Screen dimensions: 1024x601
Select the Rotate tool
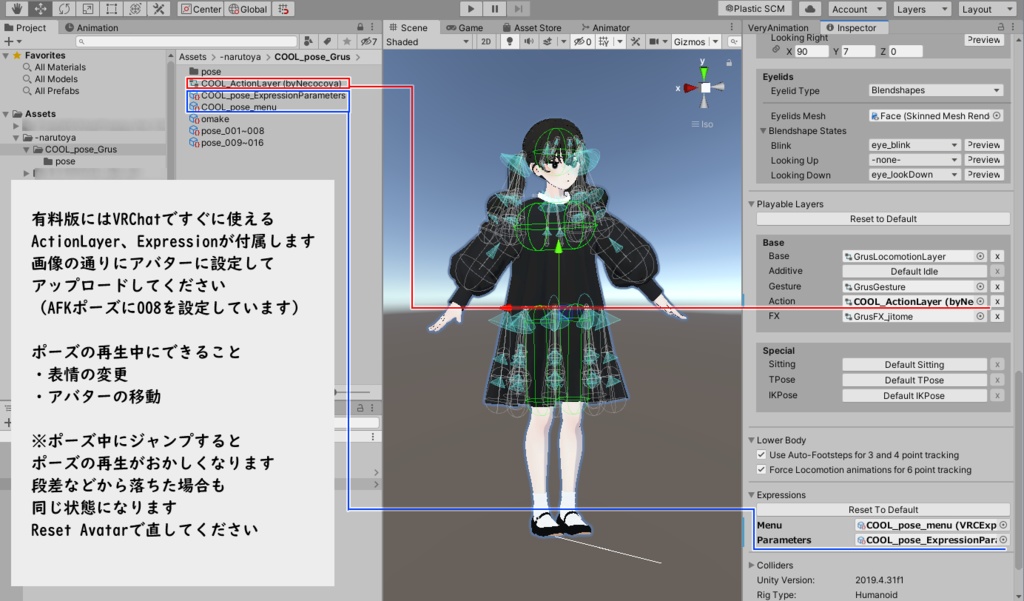tap(64, 8)
